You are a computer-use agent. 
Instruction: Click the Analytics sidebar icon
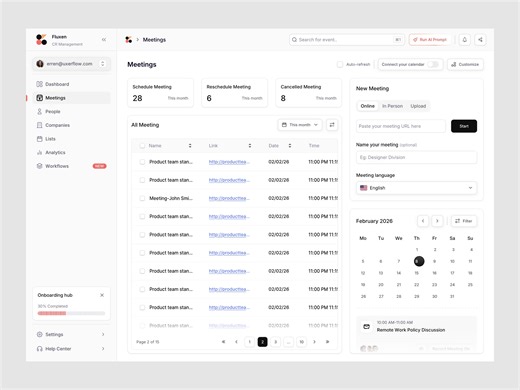[x=39, y=152]
